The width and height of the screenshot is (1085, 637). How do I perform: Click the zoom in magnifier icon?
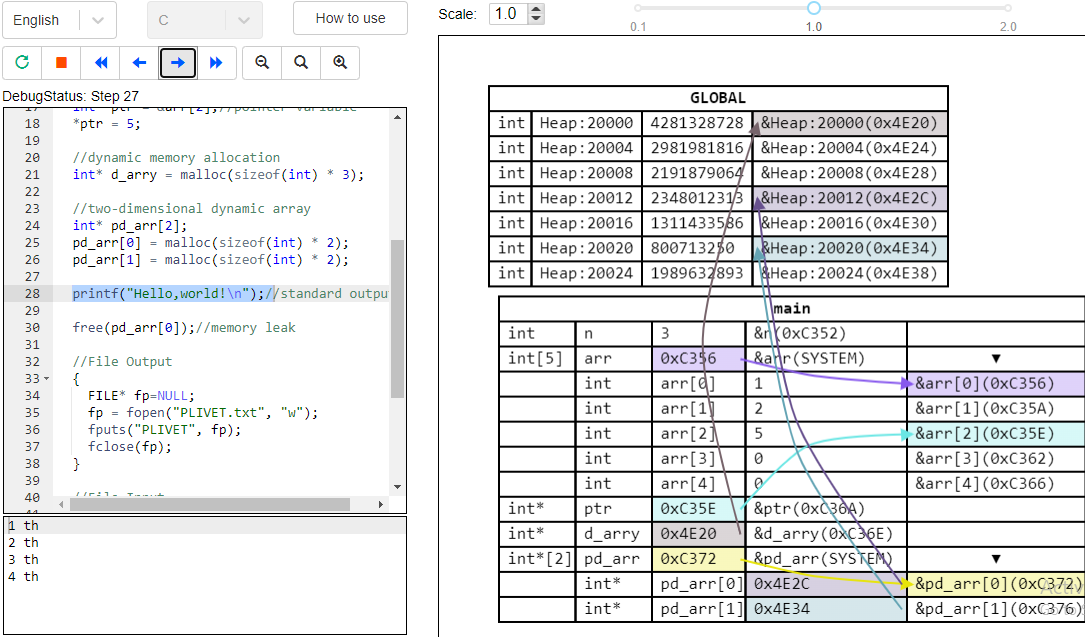[x=339, y=62]
